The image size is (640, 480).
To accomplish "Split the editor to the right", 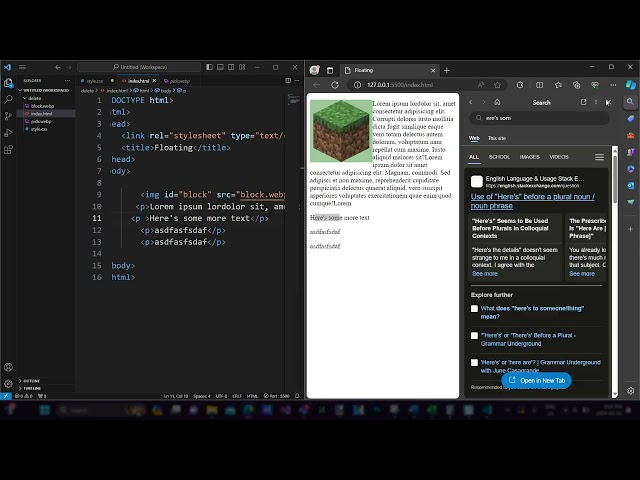I will tap(288, 80).
